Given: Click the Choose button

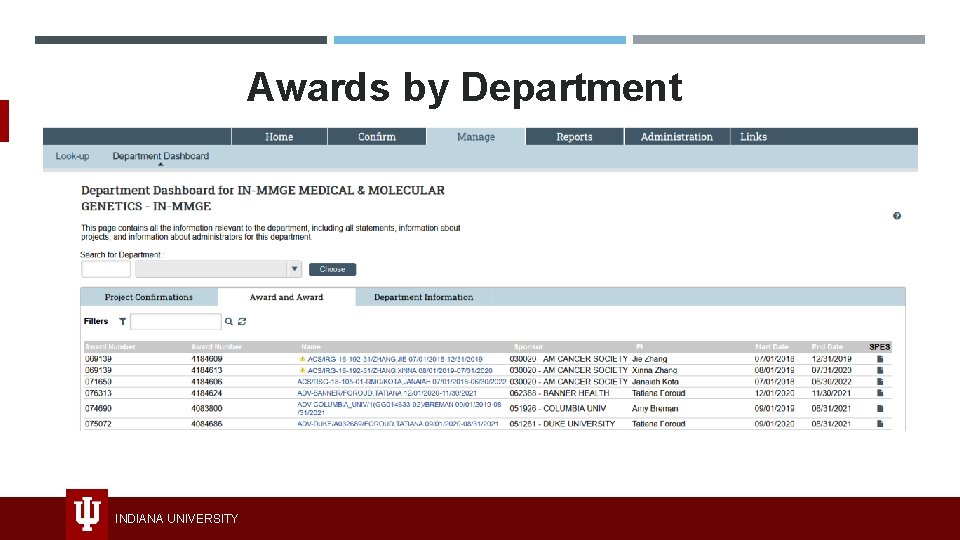Looking at the screenshot, I should 332,269.
